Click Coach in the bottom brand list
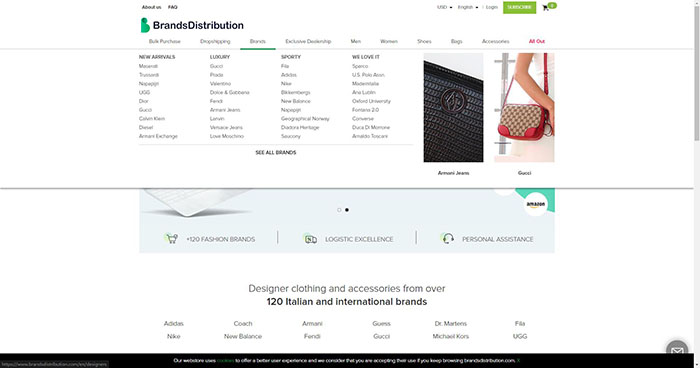Screen dimensions: 700x368 click(x=243, y=323)
